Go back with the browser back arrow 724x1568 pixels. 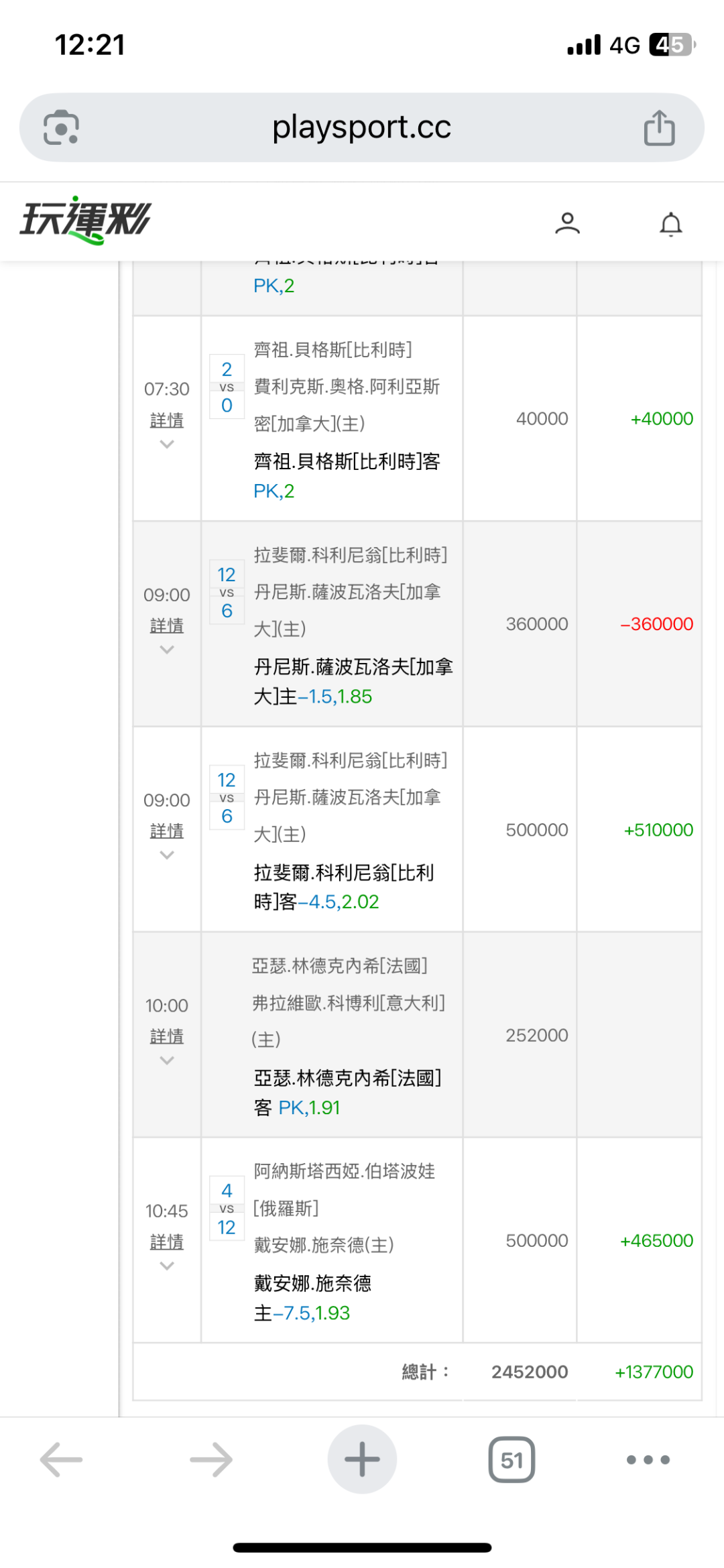[61, 1459]
